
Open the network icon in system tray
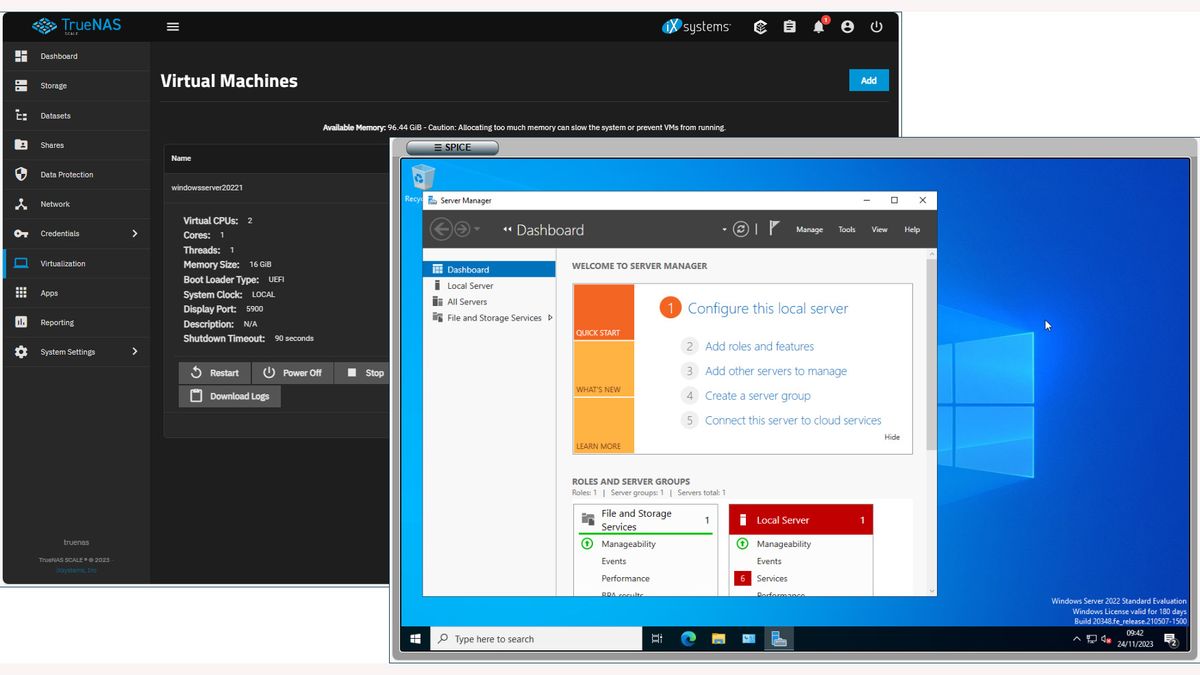pyautogui.click(x=1092, y=639)
